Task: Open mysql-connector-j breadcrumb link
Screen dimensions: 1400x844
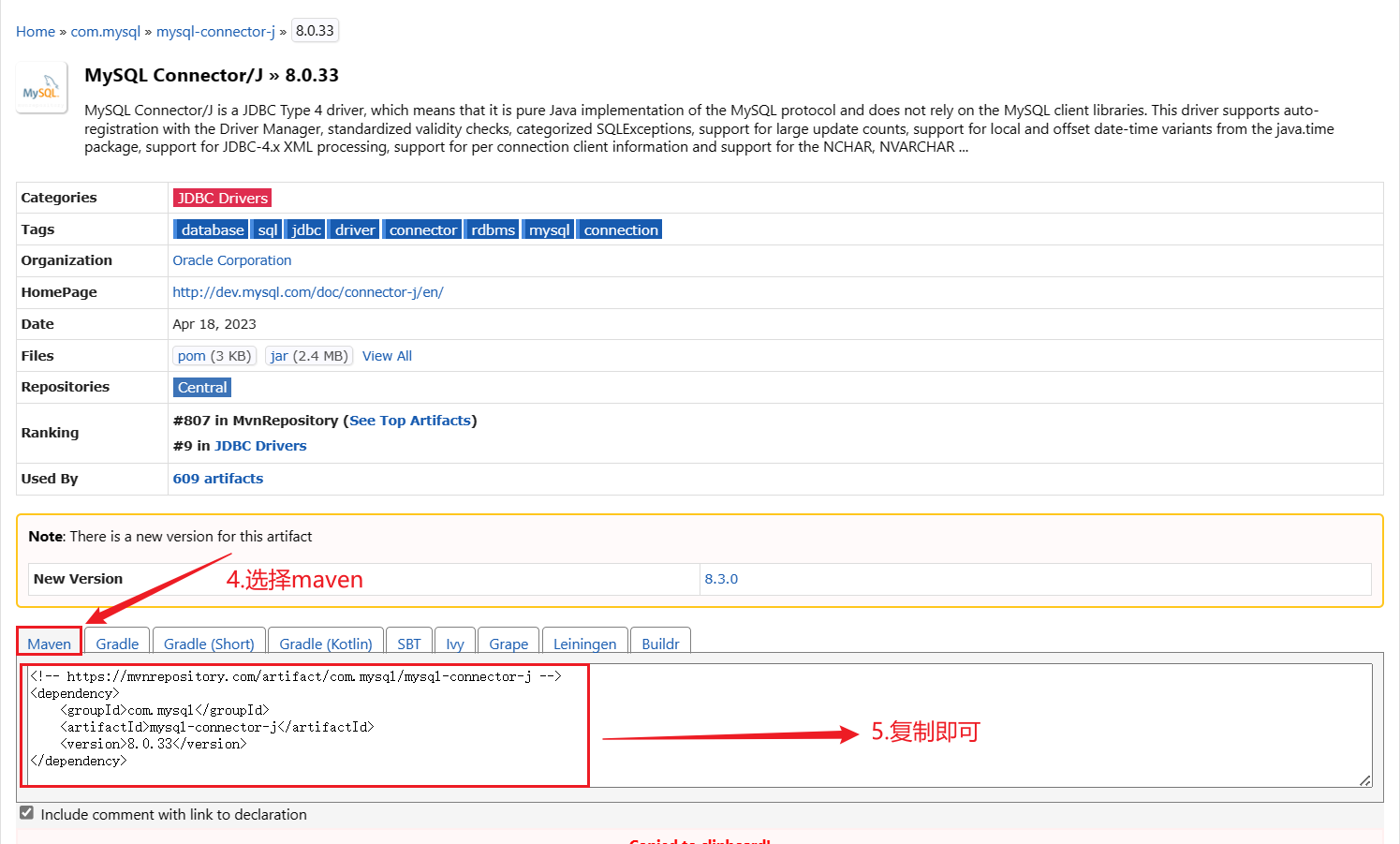Action: tap(215, 32)
